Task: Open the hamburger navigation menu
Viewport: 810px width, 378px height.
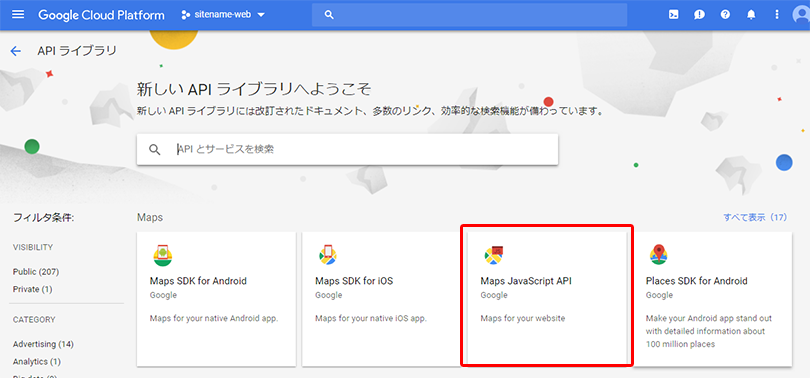Action: [x=18, y=14]
